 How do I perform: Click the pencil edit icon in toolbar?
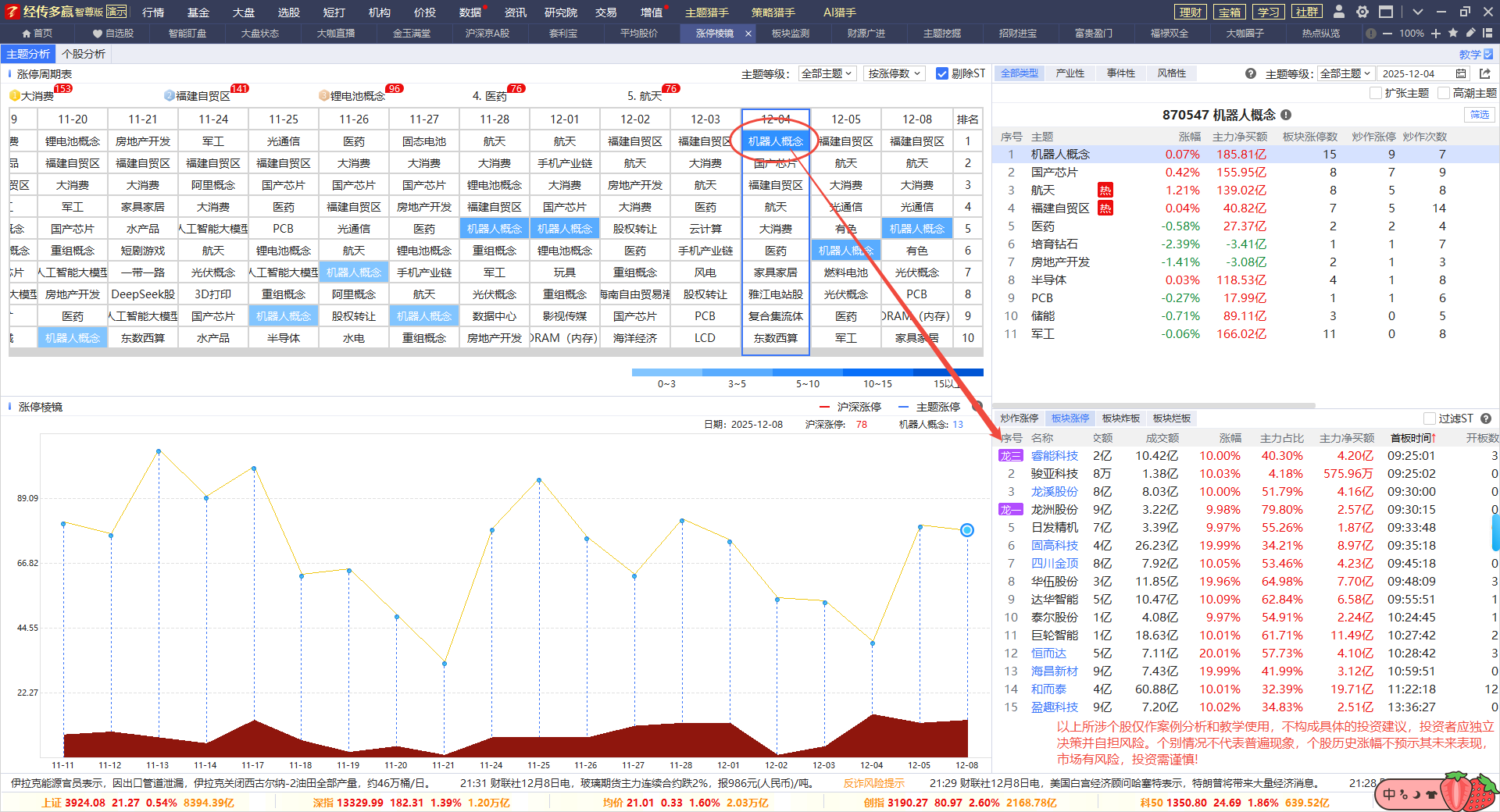(x=1470, y=33)
